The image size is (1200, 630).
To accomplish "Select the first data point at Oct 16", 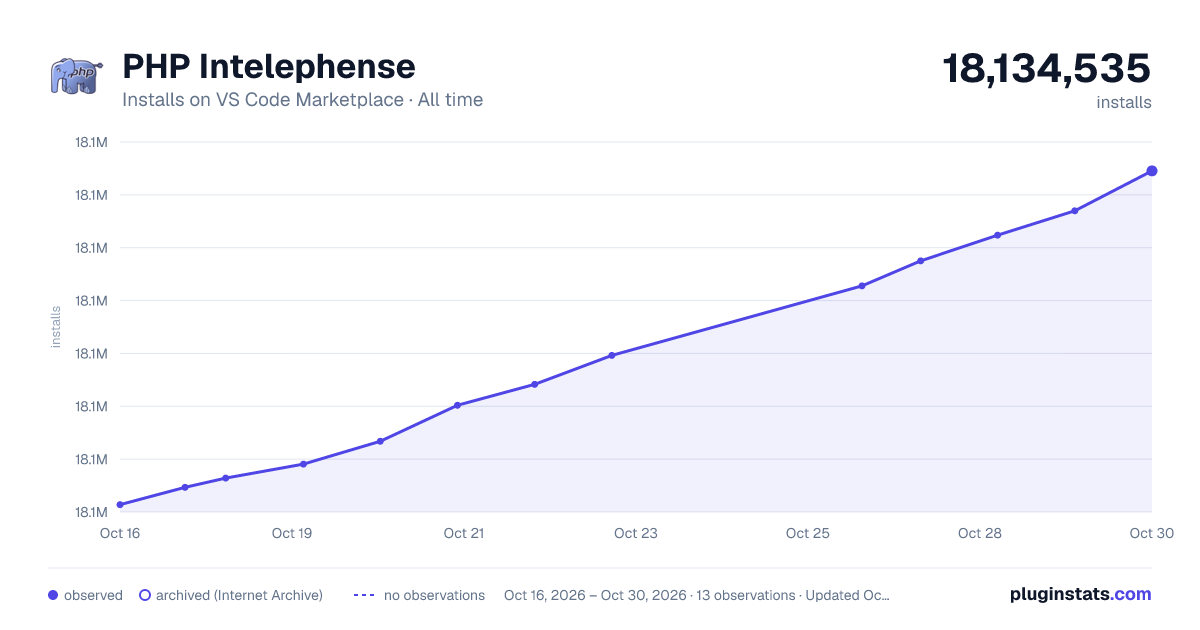I will tap(120, 505).
